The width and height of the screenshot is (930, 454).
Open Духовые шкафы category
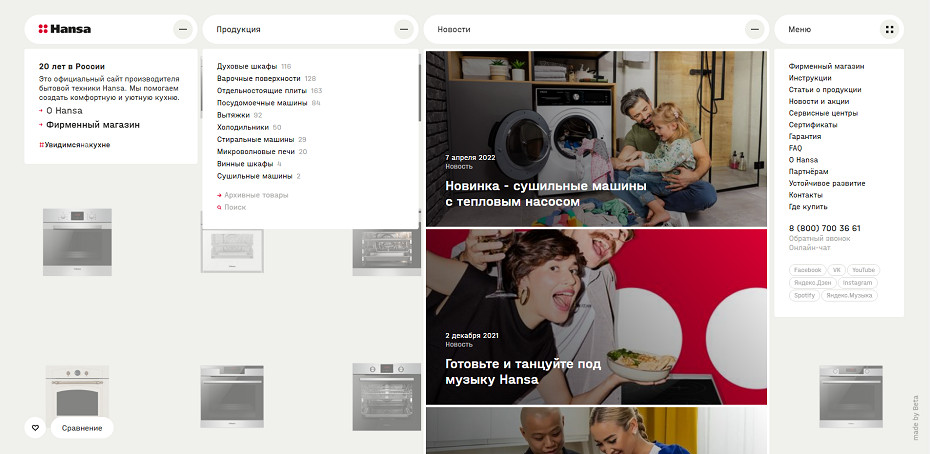tap(247, 66)
